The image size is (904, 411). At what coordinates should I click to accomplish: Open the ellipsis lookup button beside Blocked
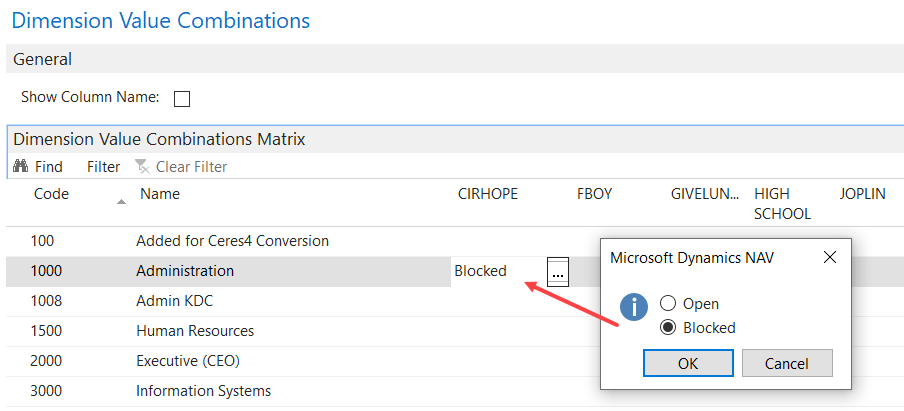click(558, 271)
